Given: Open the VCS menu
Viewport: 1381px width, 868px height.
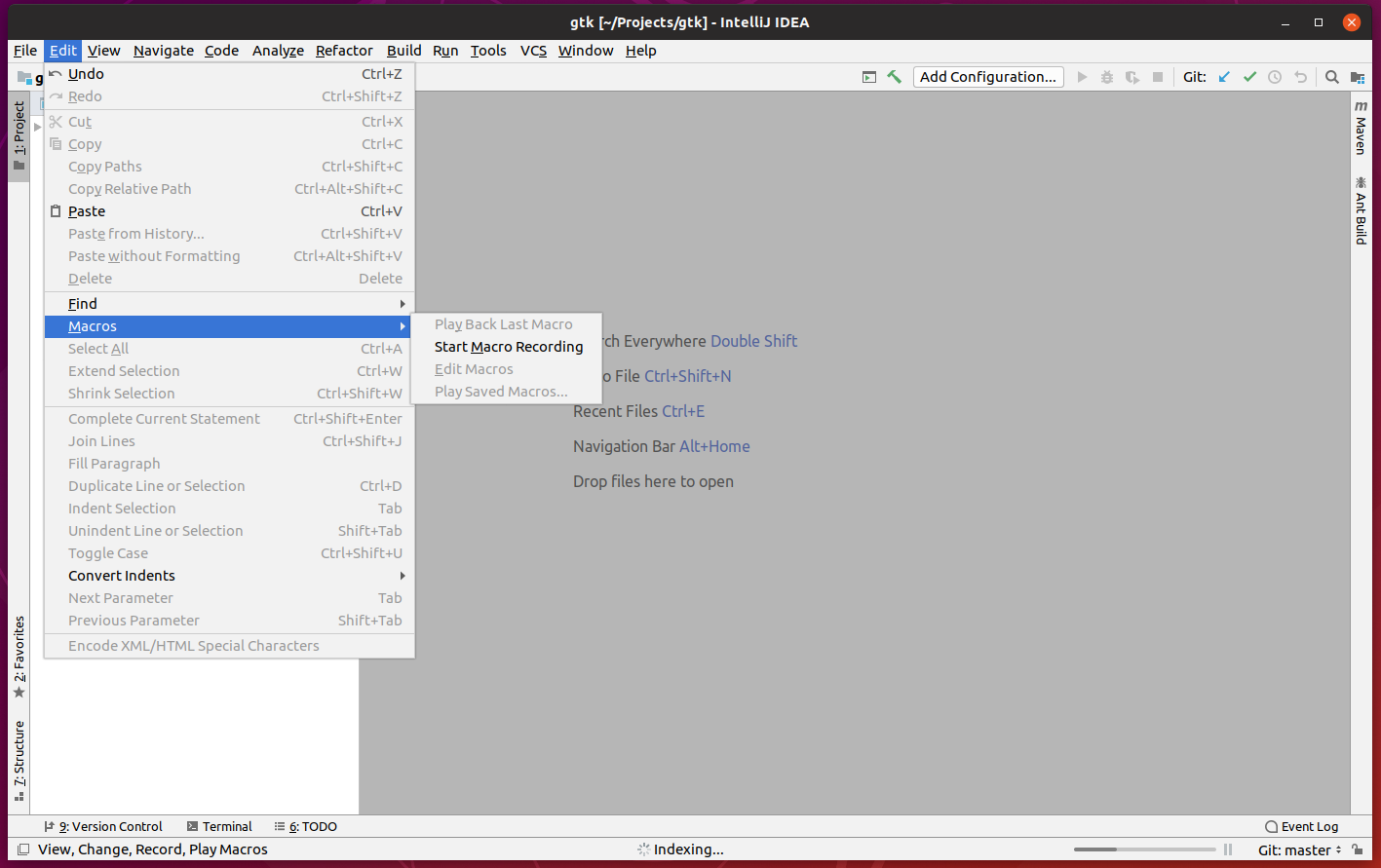Looking at the screenshot, I should click(533, 51).
